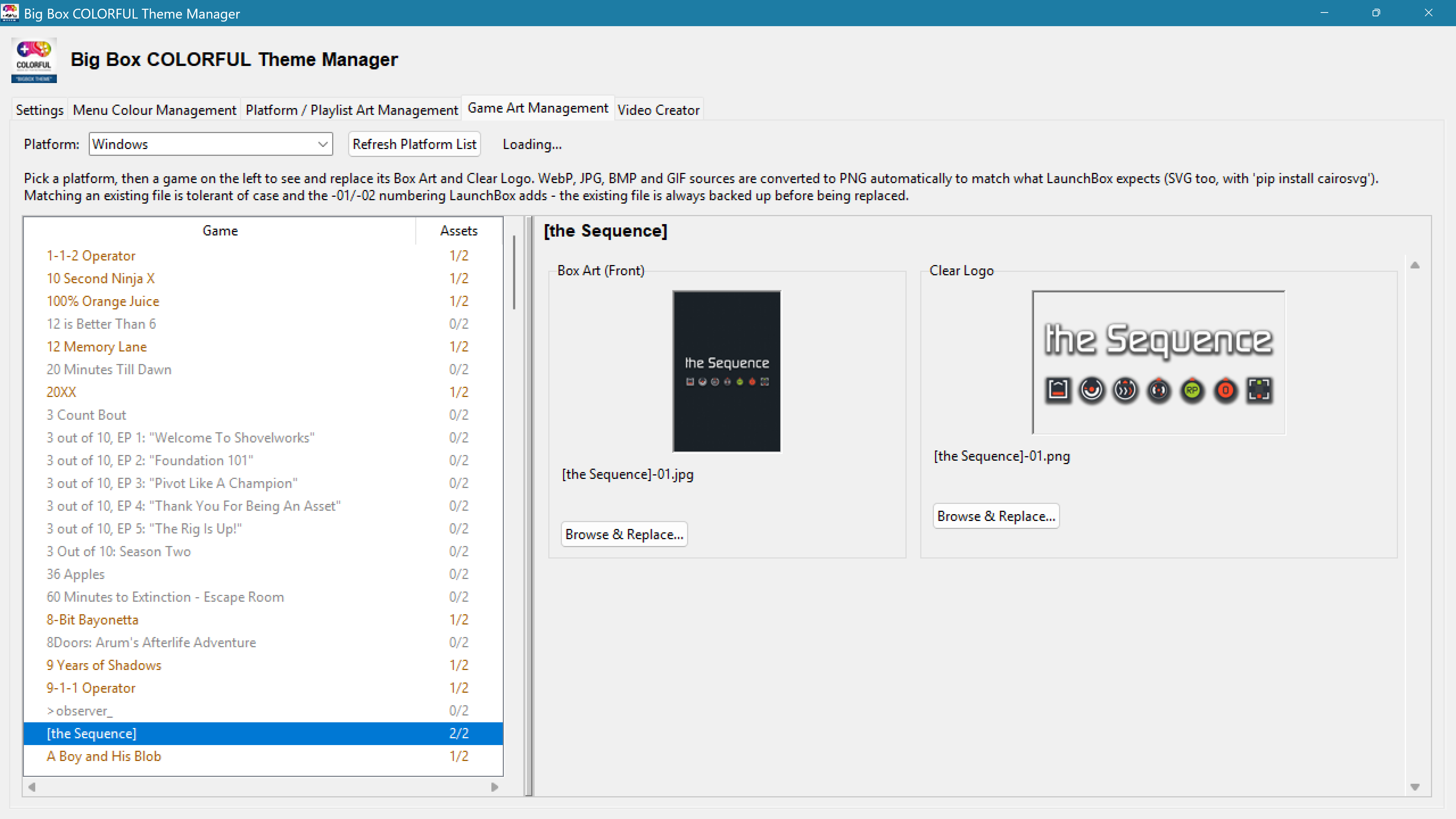Select the Game Art Management tab
The height and width of the screenshot is (819, 1456).
538,108
